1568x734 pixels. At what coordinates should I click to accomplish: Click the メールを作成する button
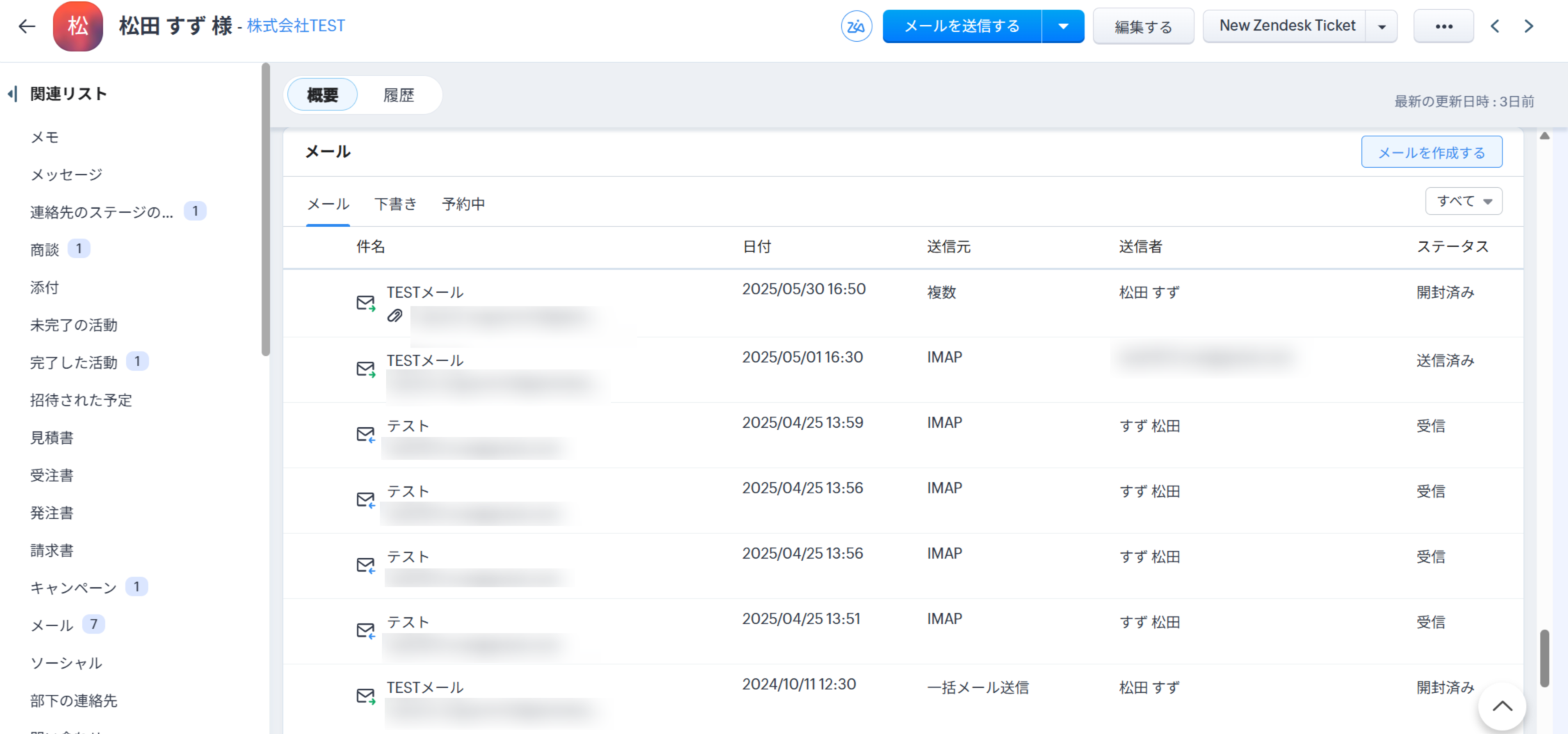1431,152
